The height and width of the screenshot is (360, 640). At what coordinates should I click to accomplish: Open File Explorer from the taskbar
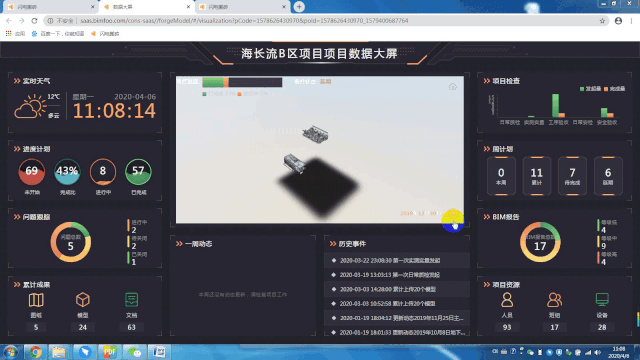pyautogui.click(x=59, y=352)
